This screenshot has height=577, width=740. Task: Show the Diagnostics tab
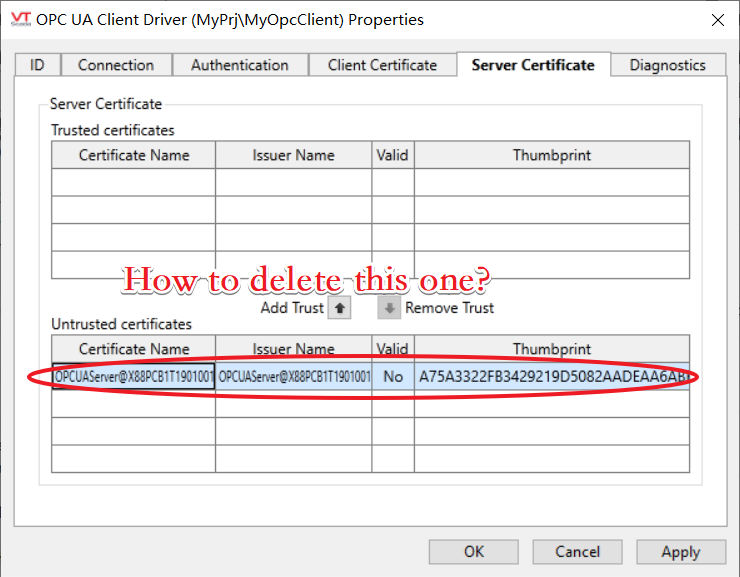tap(667, 65)
